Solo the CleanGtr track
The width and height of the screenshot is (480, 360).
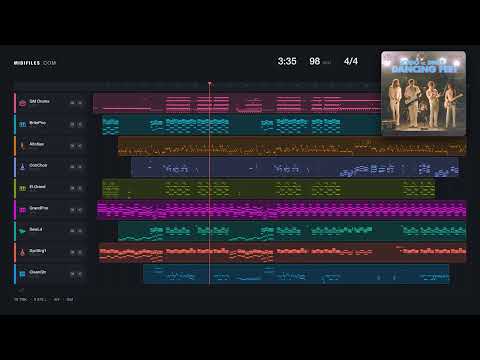point(80,274)
